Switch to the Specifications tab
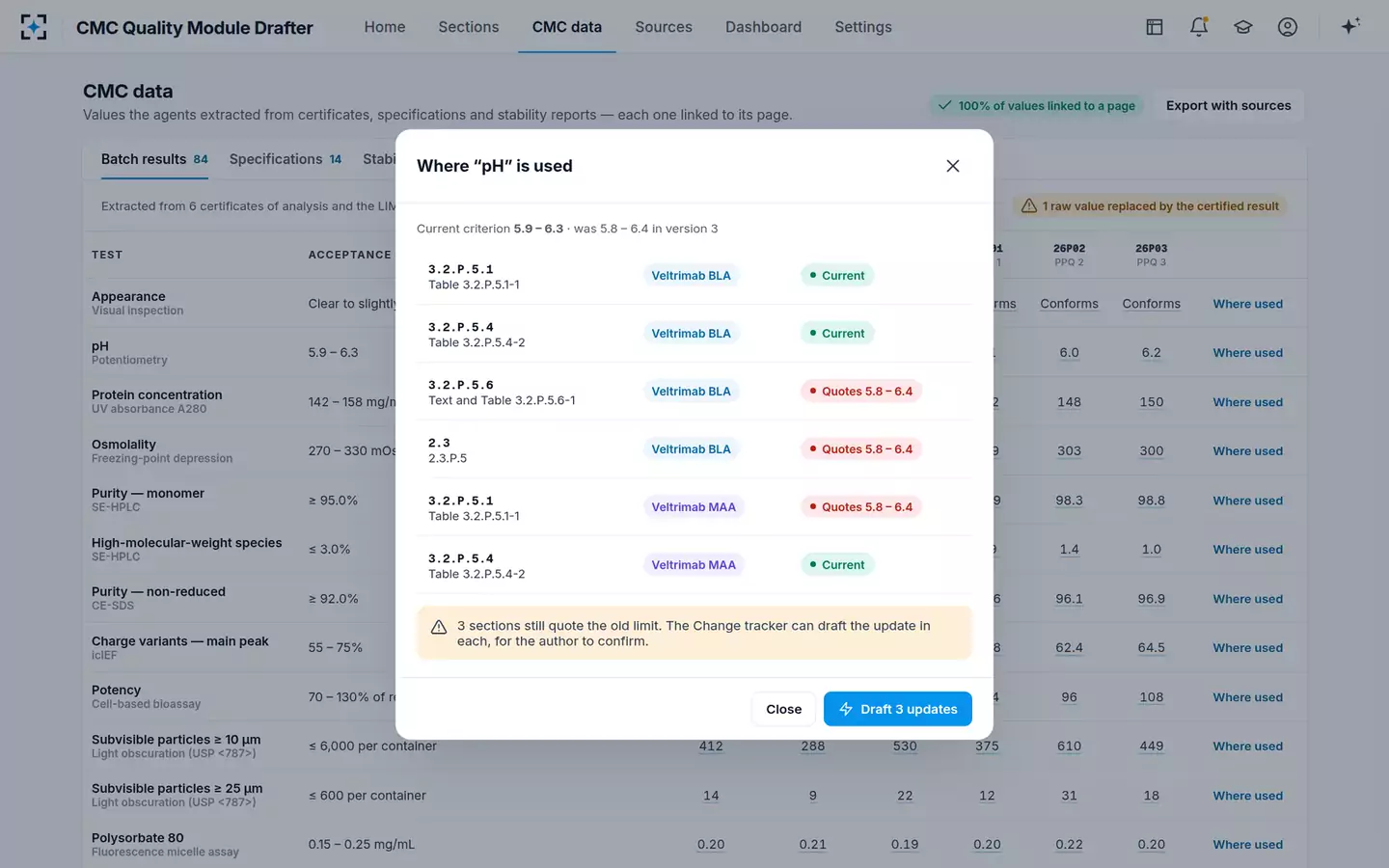This screenshot has height=868, width=1389. 286,159
